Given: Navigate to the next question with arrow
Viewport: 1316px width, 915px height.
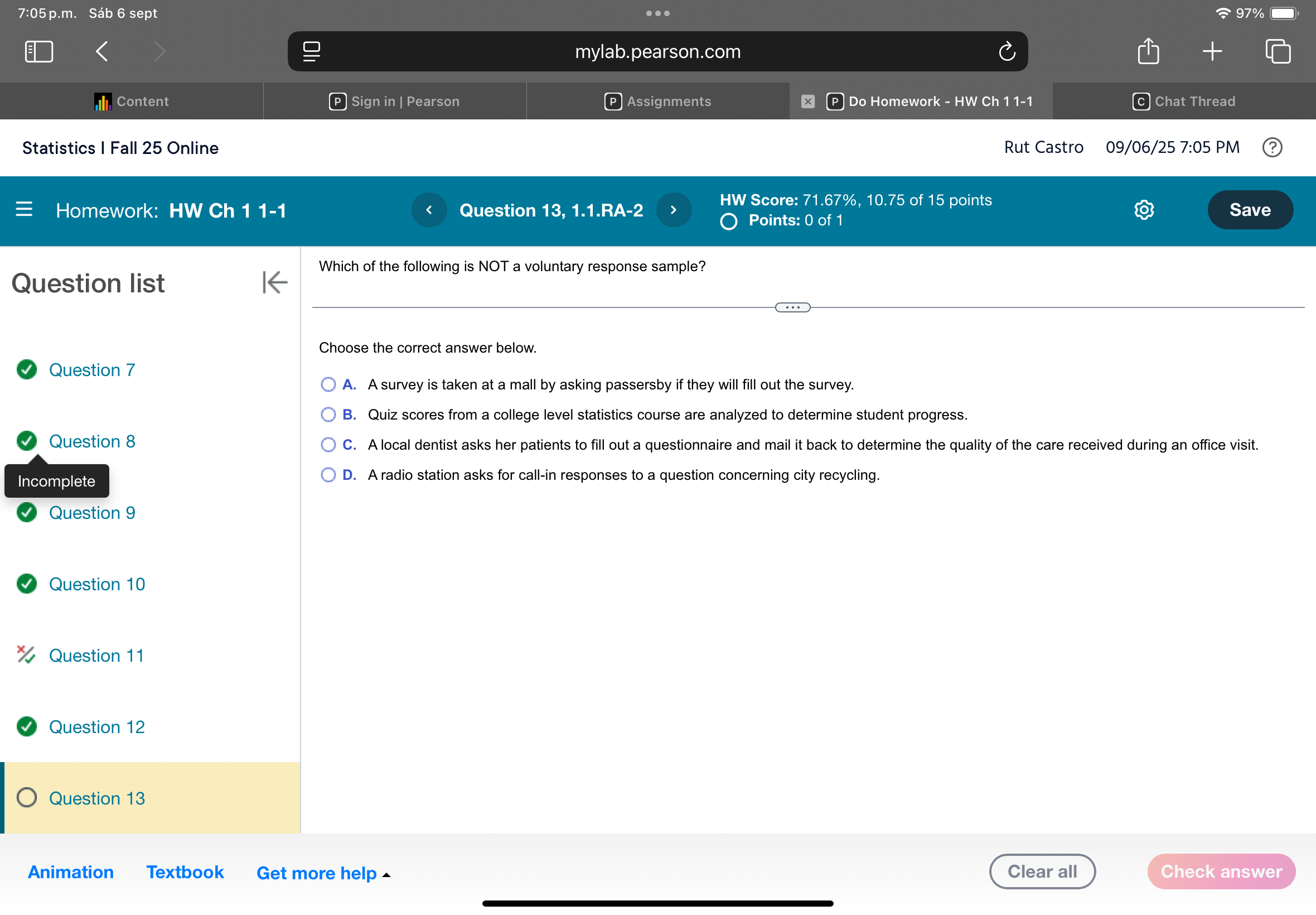Looking at the screenshot, I should [674, 210].
